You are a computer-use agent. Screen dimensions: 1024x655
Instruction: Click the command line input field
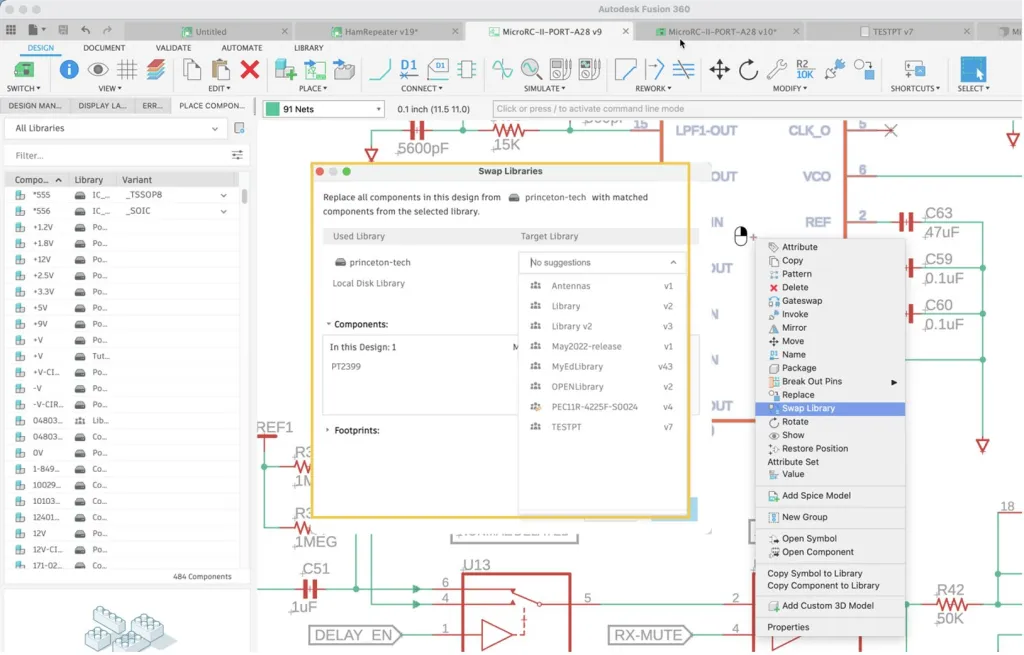pyautogui.click(x=756, y=109)
